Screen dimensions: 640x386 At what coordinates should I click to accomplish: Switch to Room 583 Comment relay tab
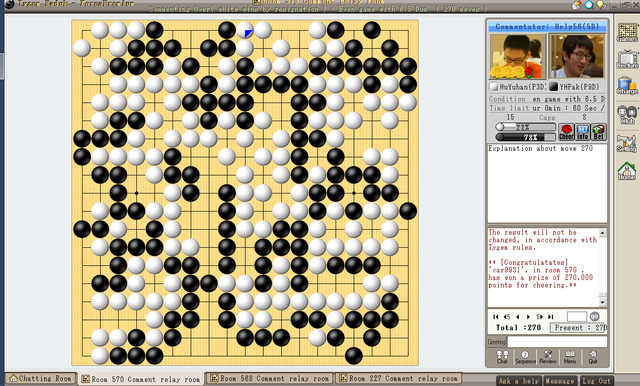point(270,378)
